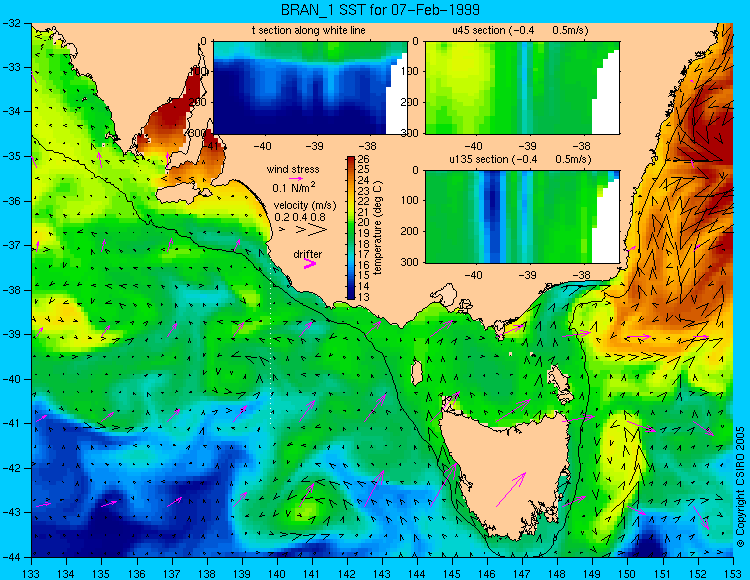Click the "velocity (m/s)" legend label
Image resolution: width=750 pixels, height=580 pixels.
pyautogui.click(x=305, y=205)
